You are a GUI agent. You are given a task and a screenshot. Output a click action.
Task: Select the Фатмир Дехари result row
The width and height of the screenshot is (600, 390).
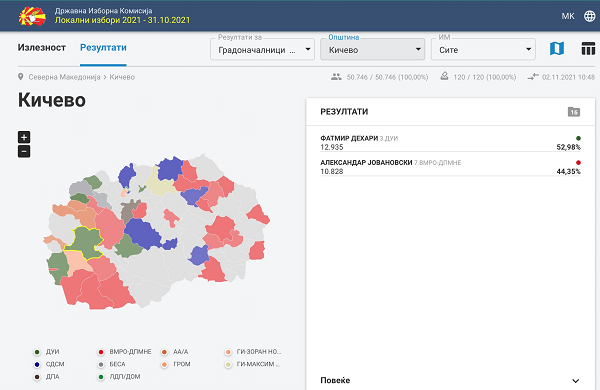pyautogui.click(x=450, y=142)
